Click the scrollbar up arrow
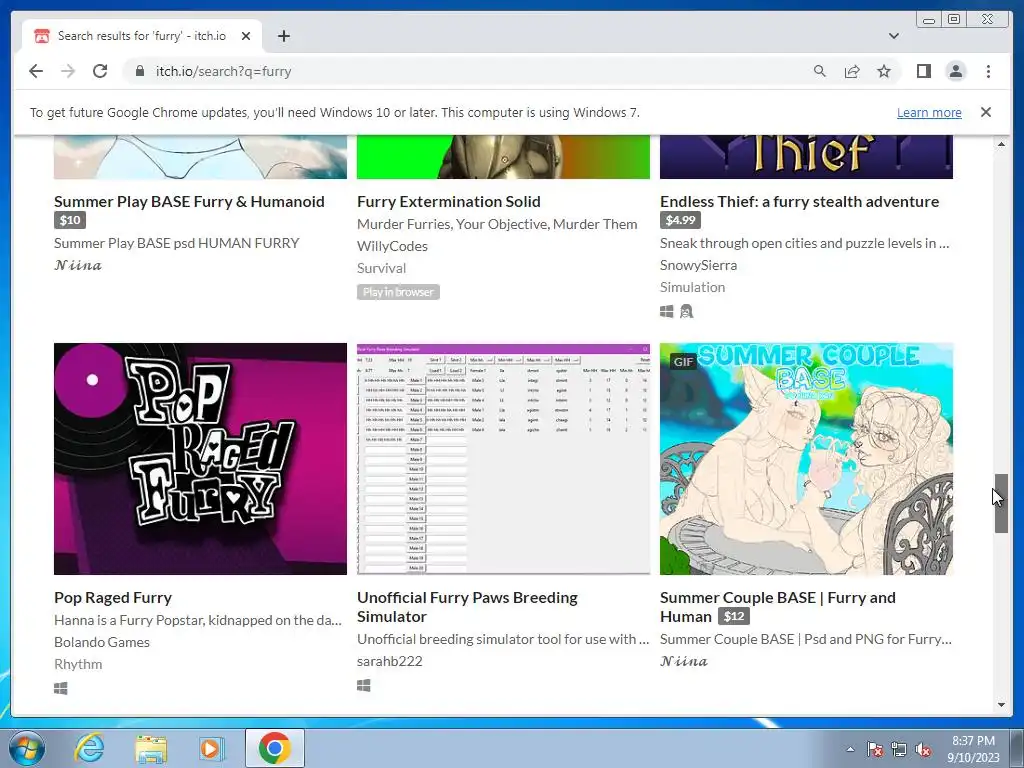 pyautogui.click(x=1001, y=144)
